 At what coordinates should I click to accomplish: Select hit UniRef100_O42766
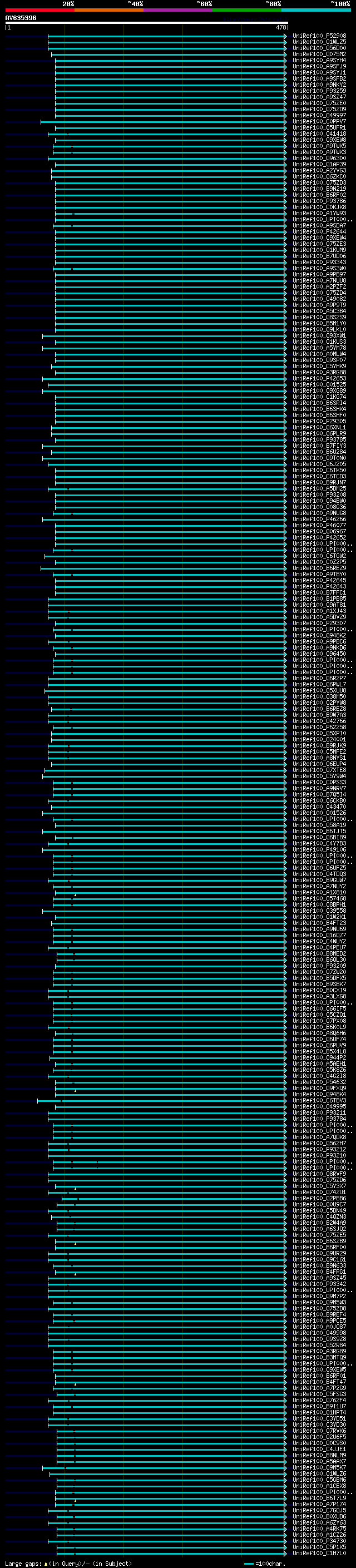[x=319, y=721]
